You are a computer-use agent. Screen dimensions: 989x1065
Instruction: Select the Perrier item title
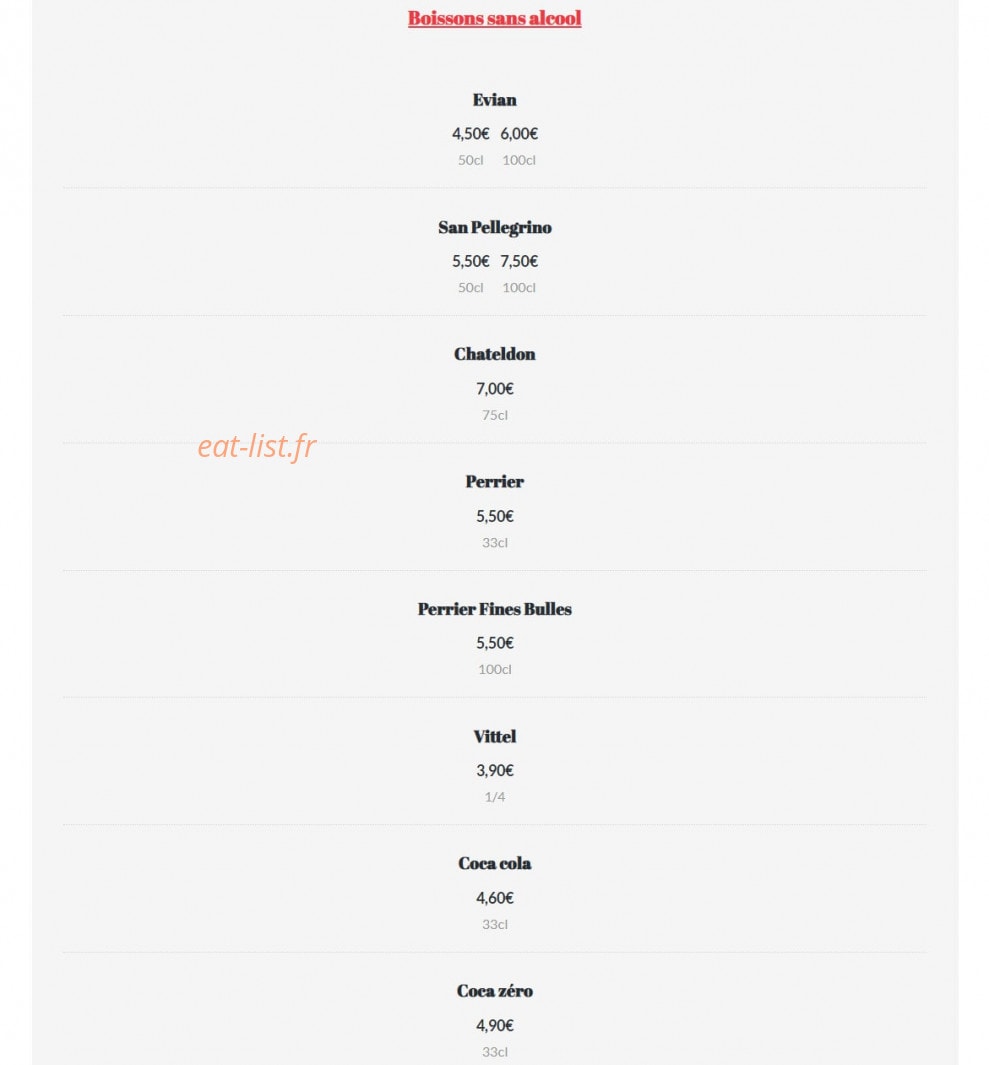[x=494, y=482]
